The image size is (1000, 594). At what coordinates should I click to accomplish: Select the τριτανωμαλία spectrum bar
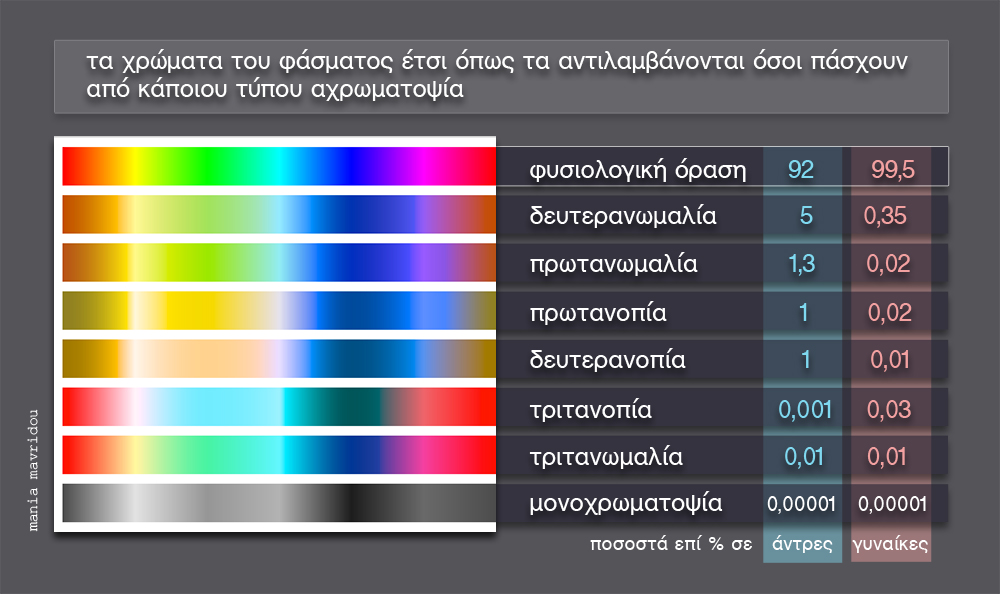point(278,455)
